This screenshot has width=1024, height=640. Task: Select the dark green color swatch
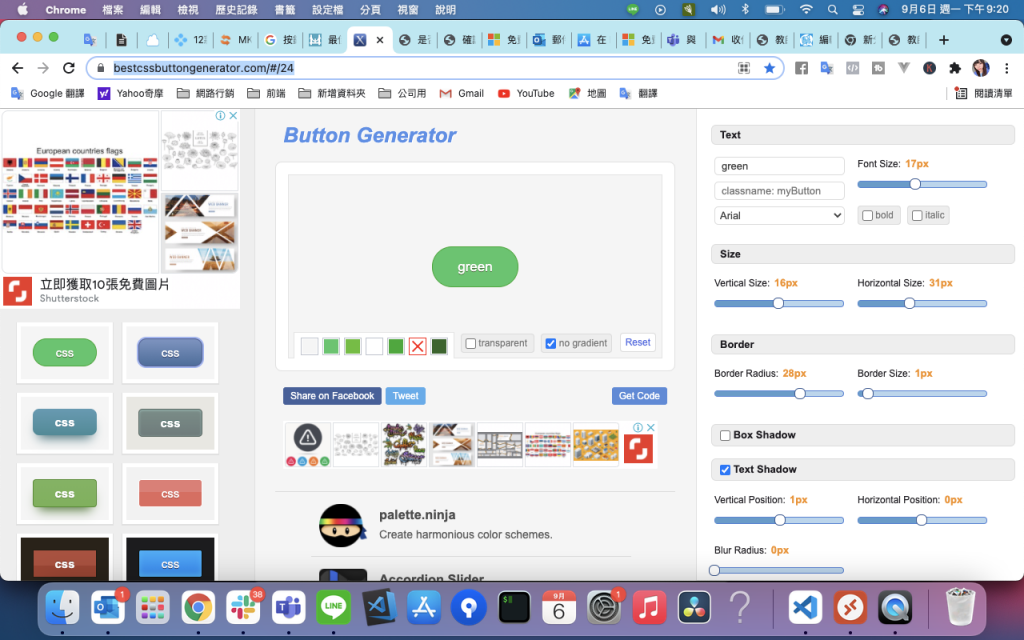(x=439, y=346)
